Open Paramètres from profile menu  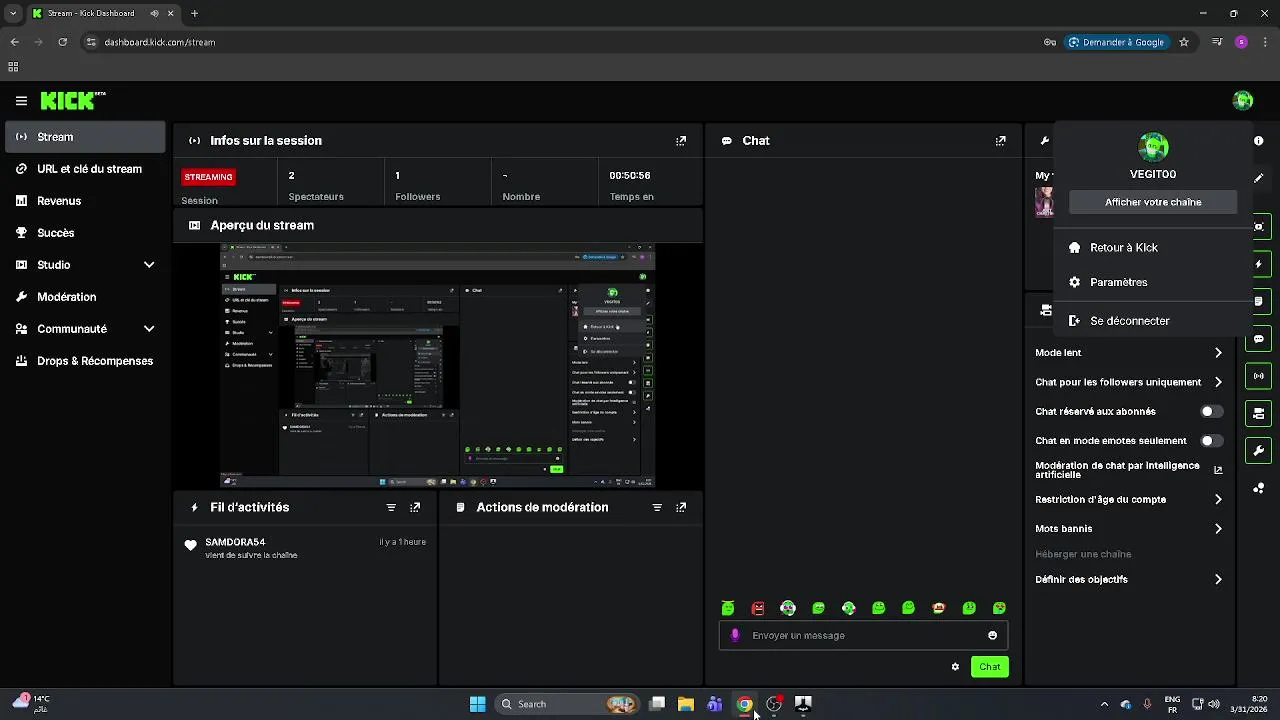1153,282
